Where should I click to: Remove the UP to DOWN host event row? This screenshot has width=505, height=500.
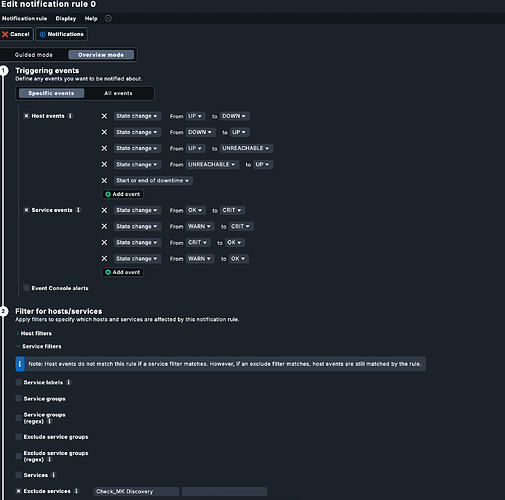[x=104, y=116]
